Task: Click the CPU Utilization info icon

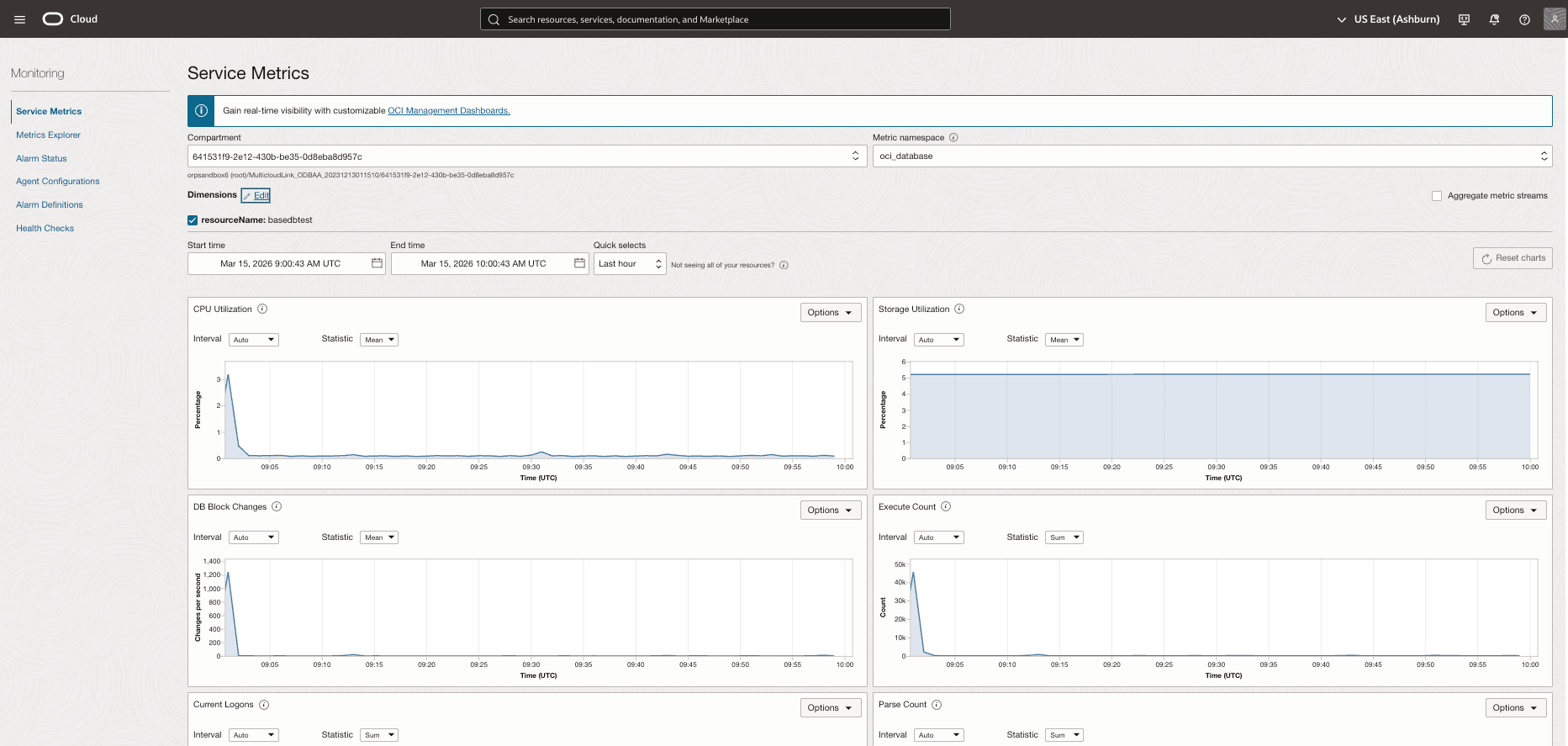Action: click(262, 309)
